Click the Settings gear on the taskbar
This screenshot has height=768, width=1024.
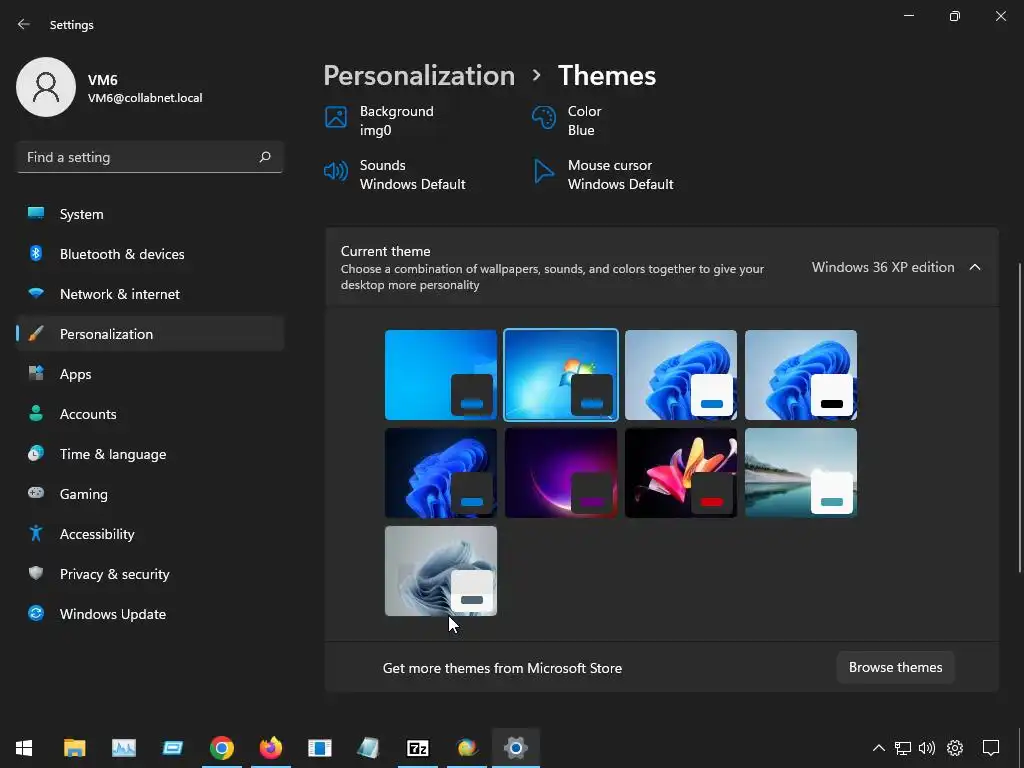coord(515,748)
